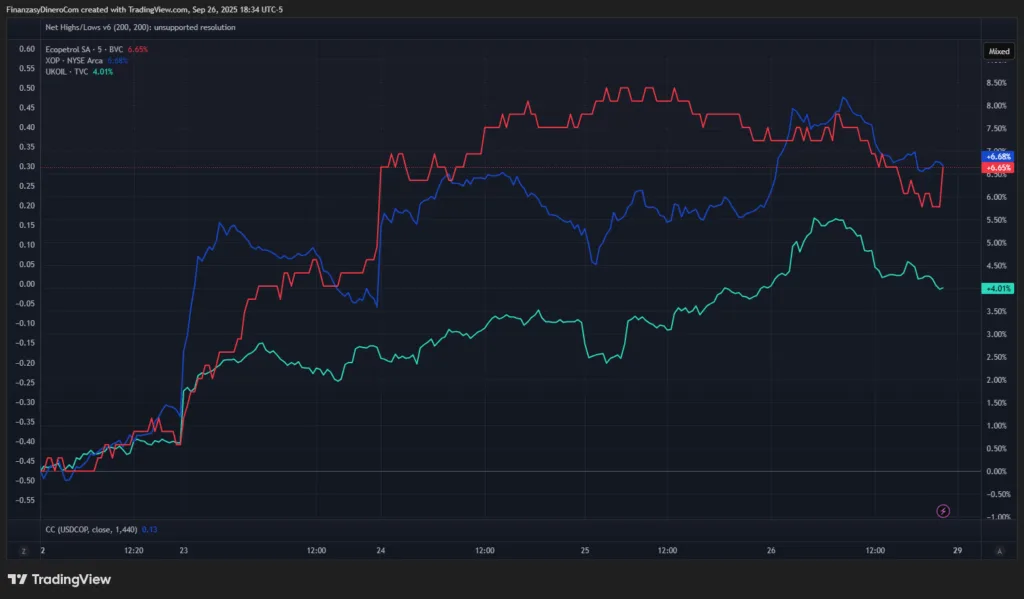Click the A auto-scale icon at bottom-right
1024x599 pixels.
998,550
